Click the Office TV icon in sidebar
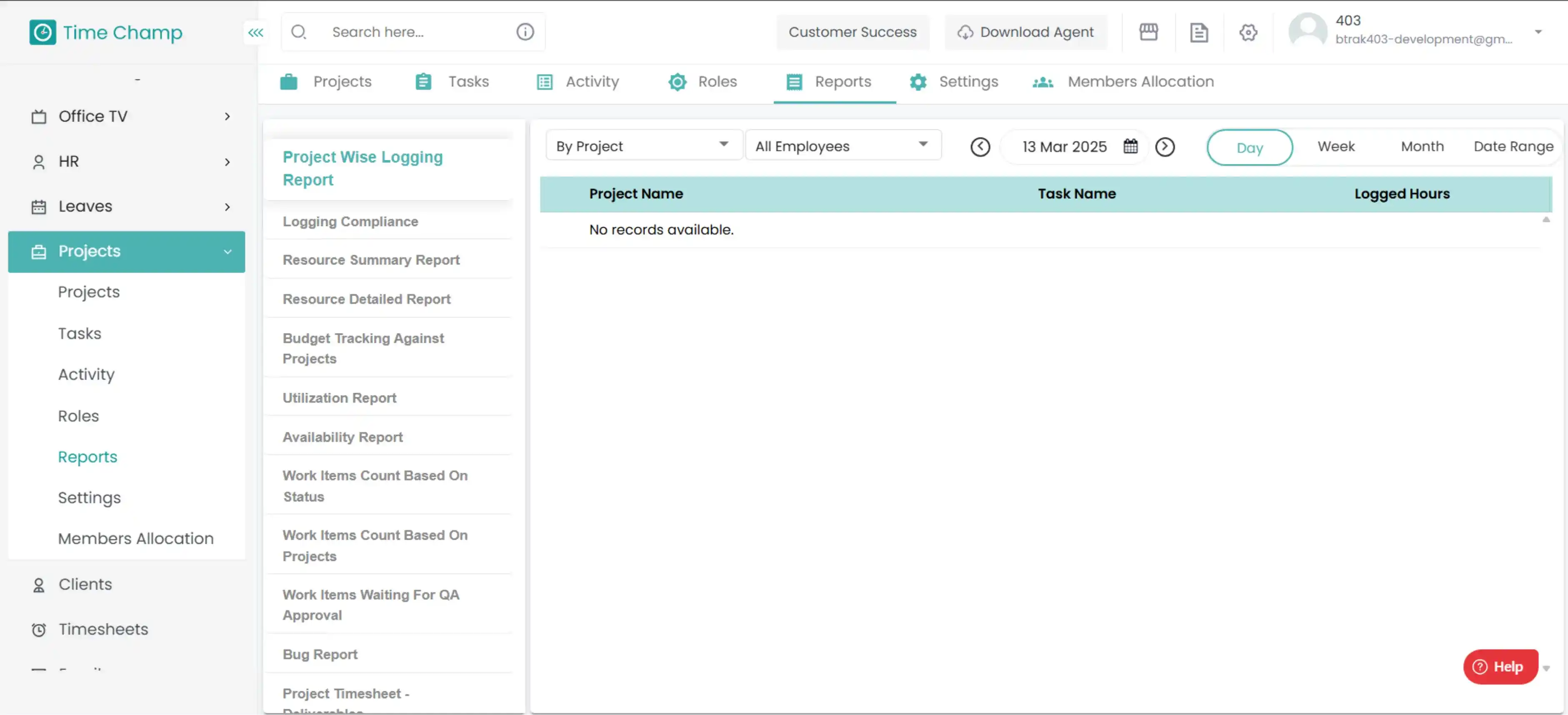The image size is (1568, 715). [38, 116]
